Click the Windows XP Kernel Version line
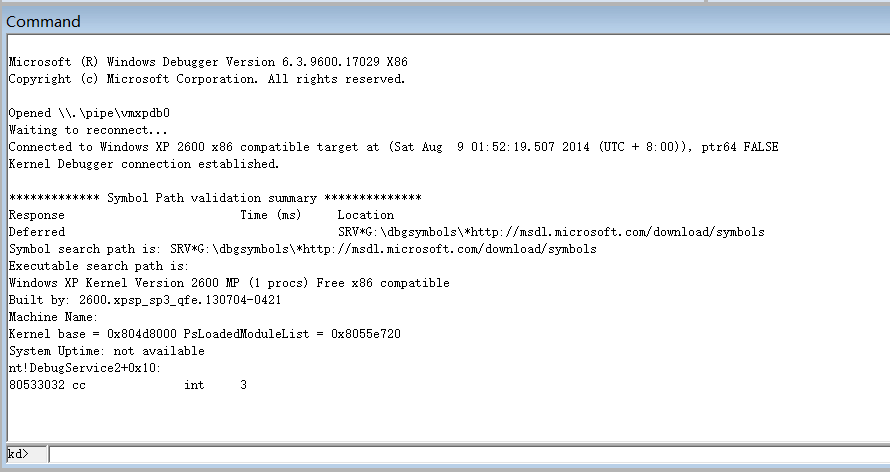 (229, 283)
